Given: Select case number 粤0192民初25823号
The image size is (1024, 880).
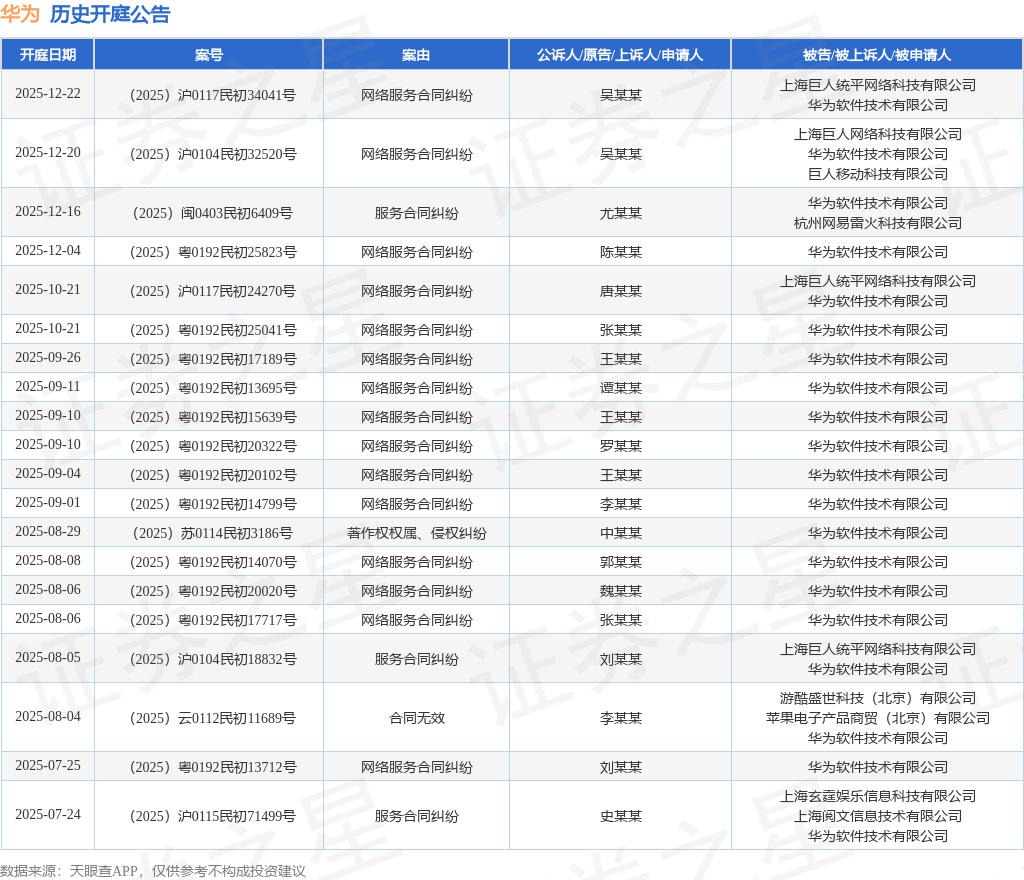Looking at the screenshot, I should 213,252.
